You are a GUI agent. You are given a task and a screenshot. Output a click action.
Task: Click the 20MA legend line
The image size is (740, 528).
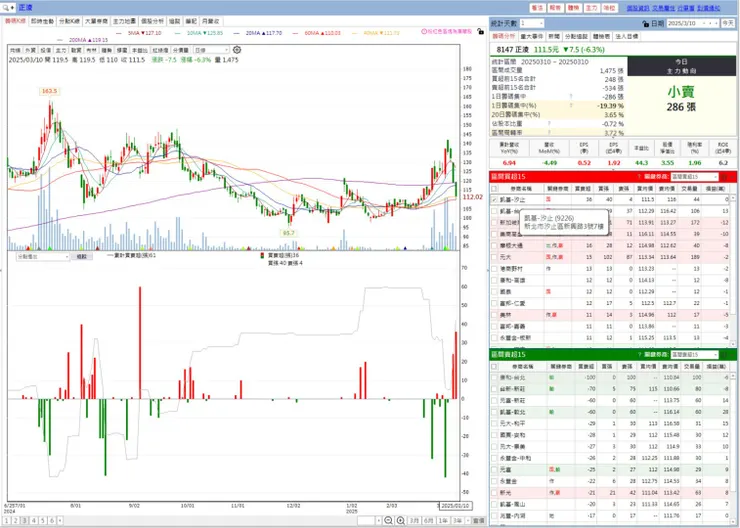(x=258, y=33)
